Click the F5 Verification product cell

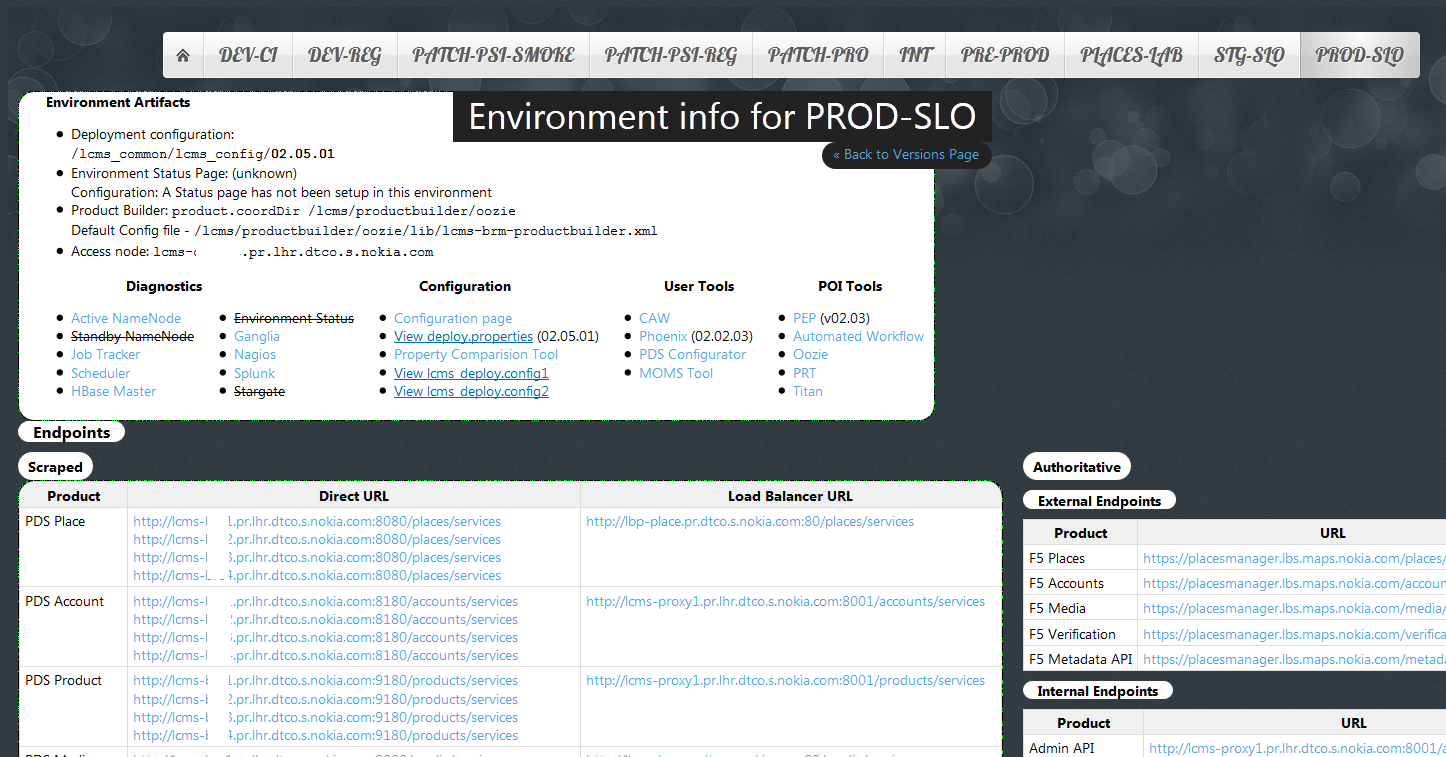(1080, 634)
